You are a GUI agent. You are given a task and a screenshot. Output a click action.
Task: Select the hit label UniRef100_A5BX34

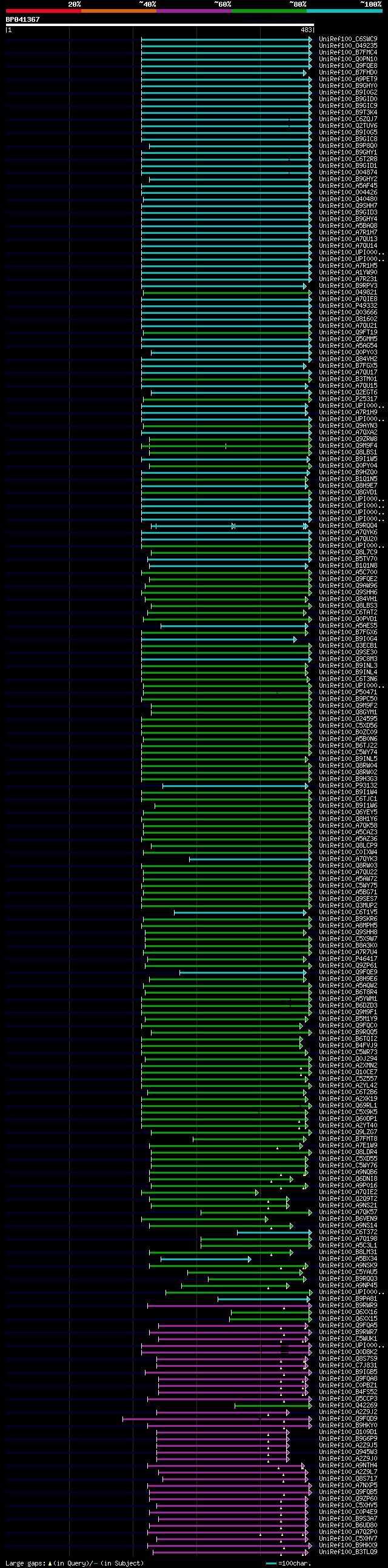[x=348, y=1259]
